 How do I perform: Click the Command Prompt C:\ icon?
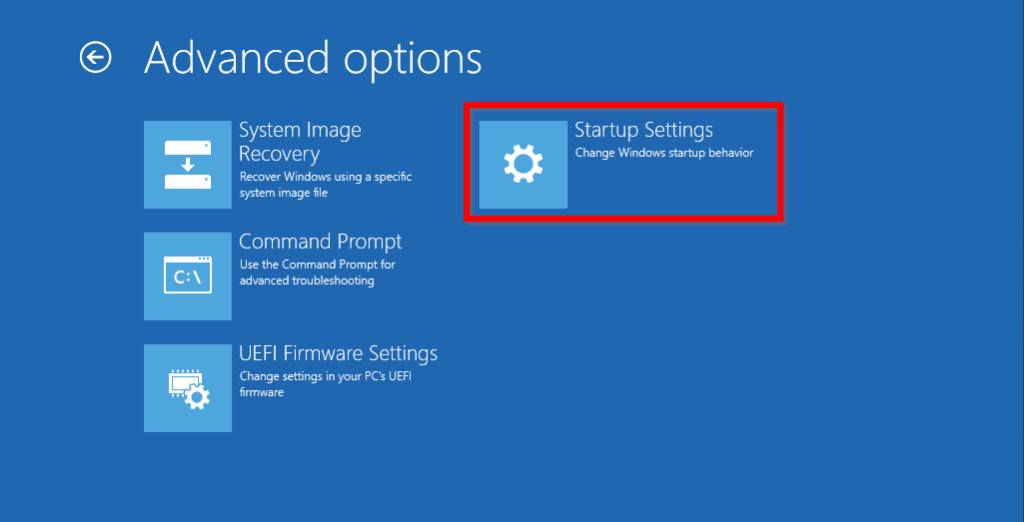pos(188,277)
